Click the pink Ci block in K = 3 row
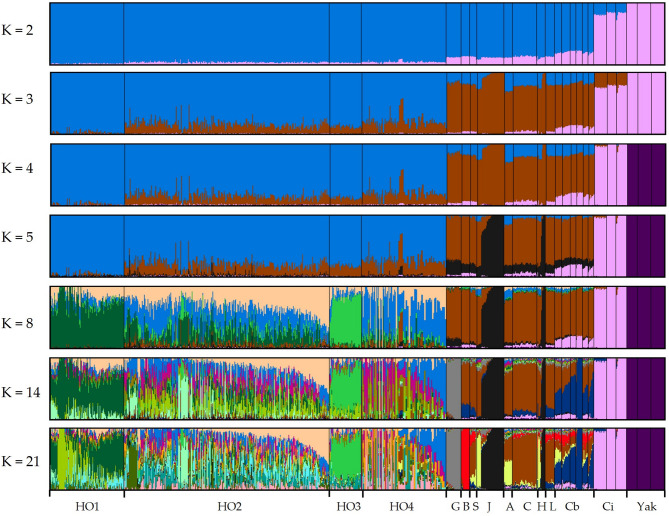This screenshot has height=516, width=669. [x=610, y=108]
